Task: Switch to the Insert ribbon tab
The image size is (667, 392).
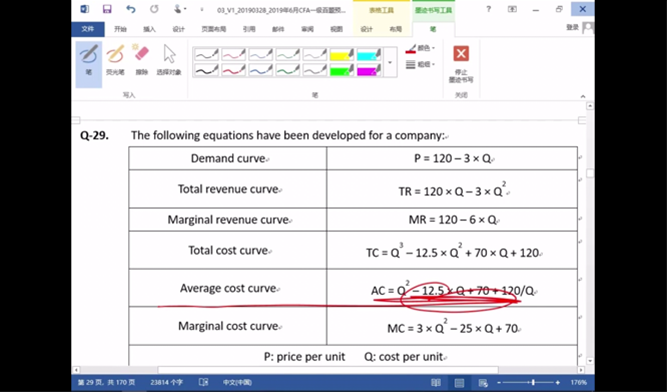Action: point(149,29)
